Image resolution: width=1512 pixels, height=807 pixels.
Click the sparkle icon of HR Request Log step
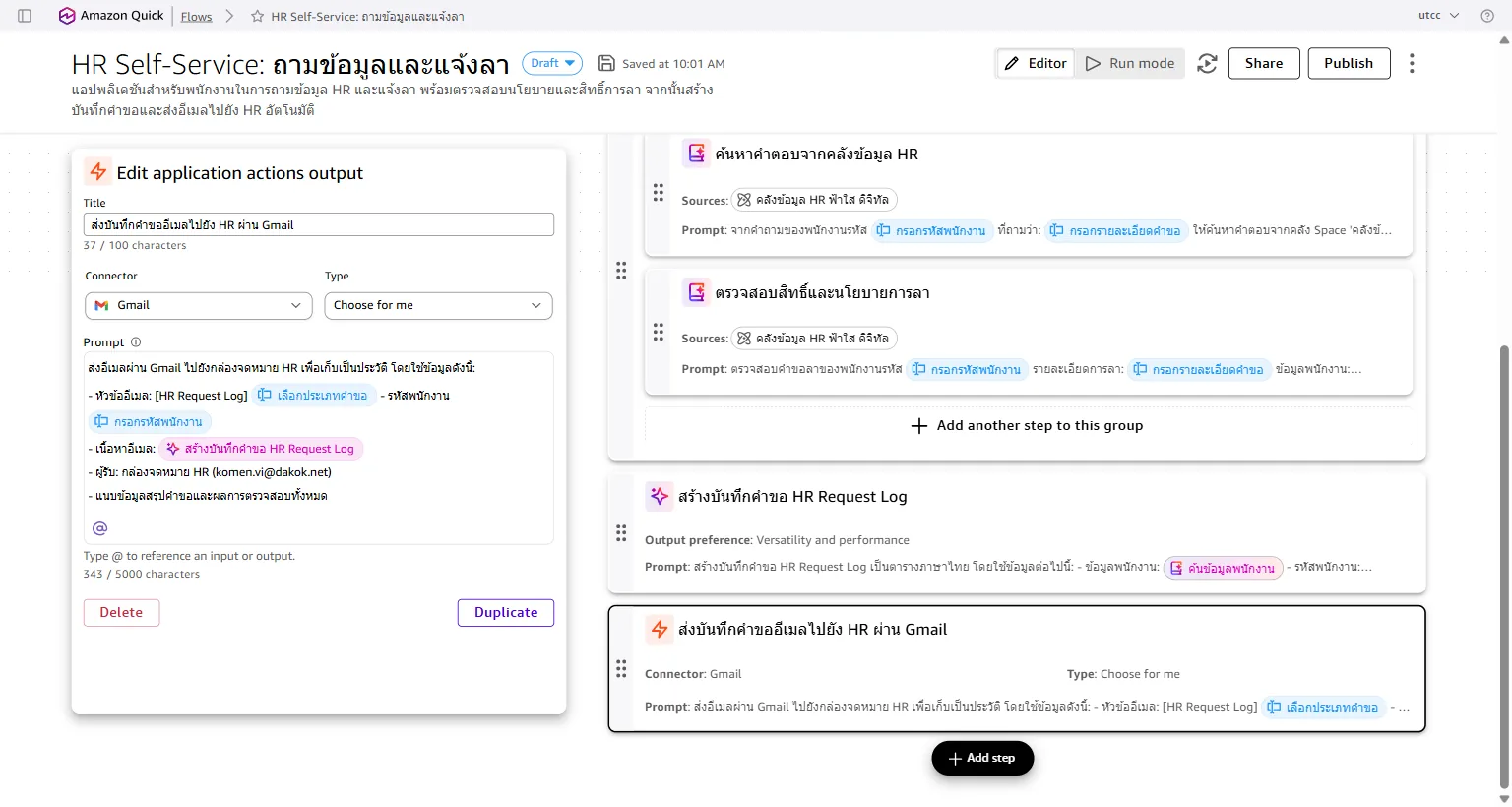tap(660, 496)
